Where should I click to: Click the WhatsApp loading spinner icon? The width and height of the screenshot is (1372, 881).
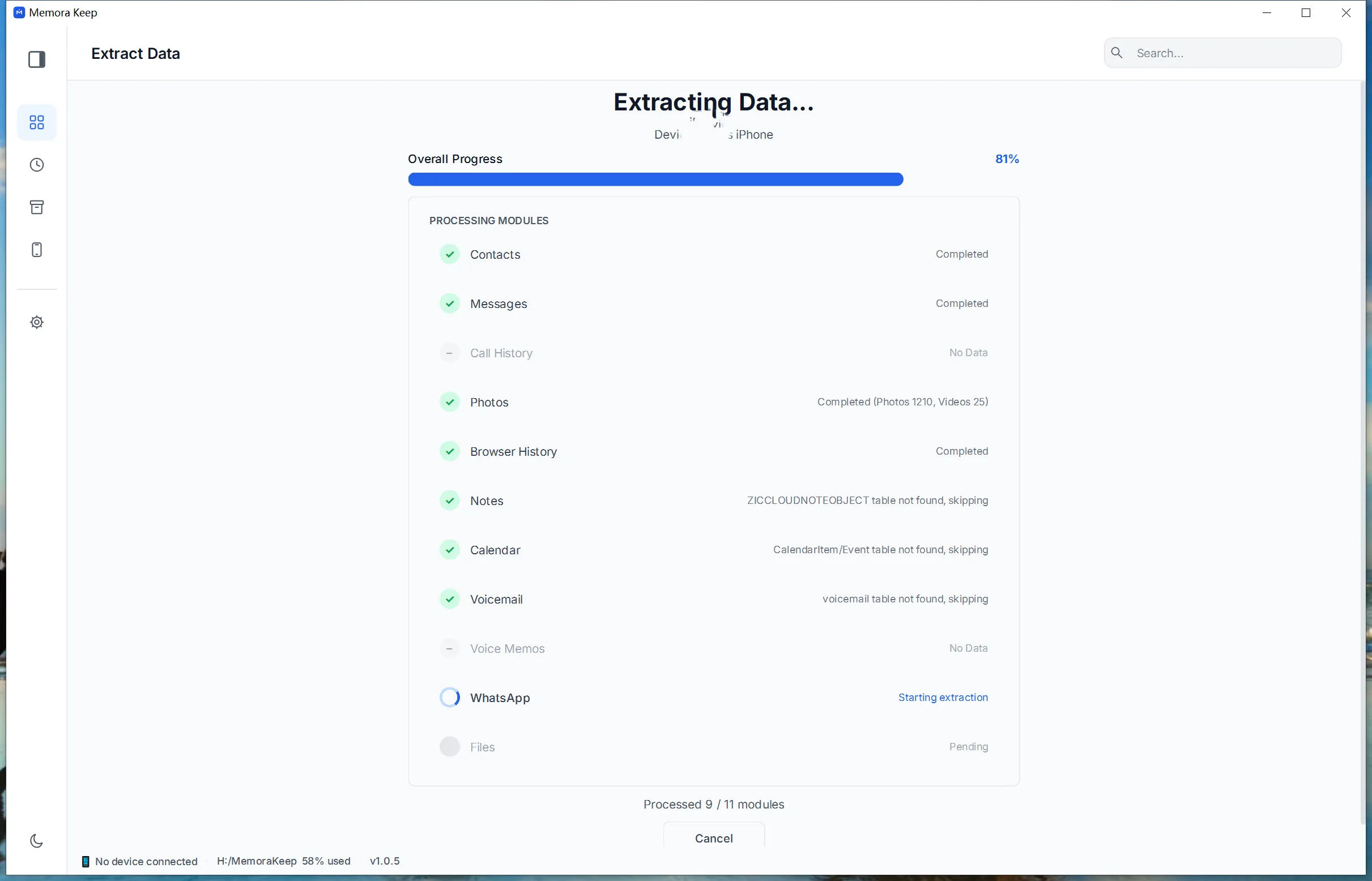450,698
